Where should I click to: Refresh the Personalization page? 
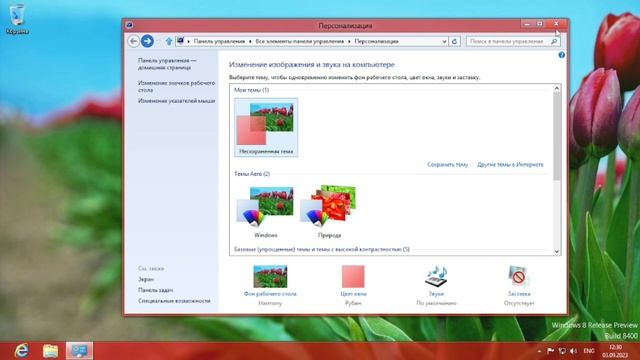click(454, 41)
